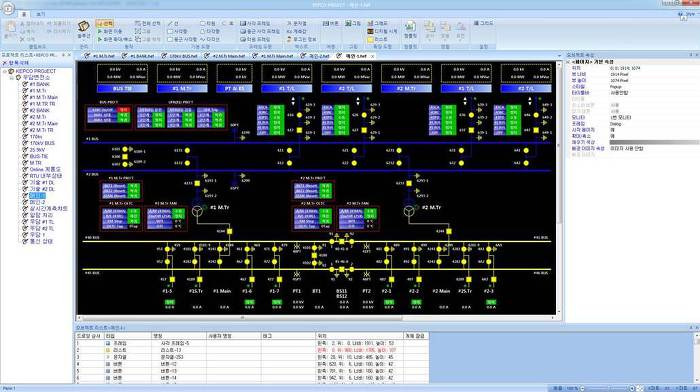Click the application orb button
The width and height of the screenshot is (700, 392).
(x=8, y=8)
